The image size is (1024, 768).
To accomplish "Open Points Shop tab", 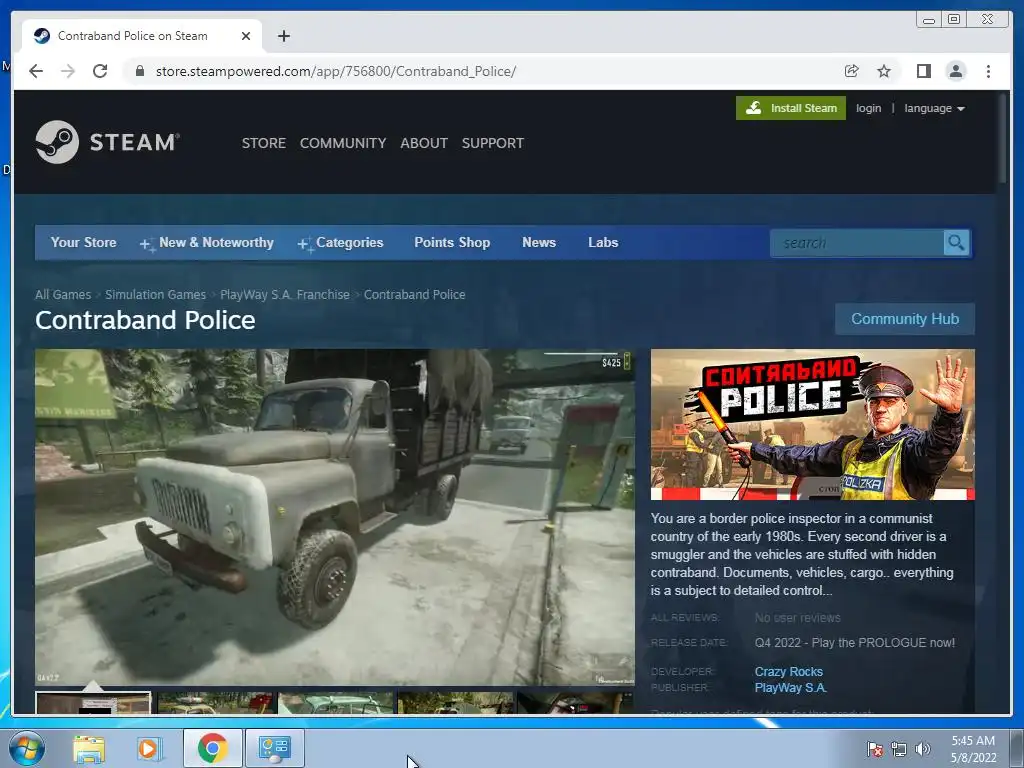I will [x=452, y=242].
